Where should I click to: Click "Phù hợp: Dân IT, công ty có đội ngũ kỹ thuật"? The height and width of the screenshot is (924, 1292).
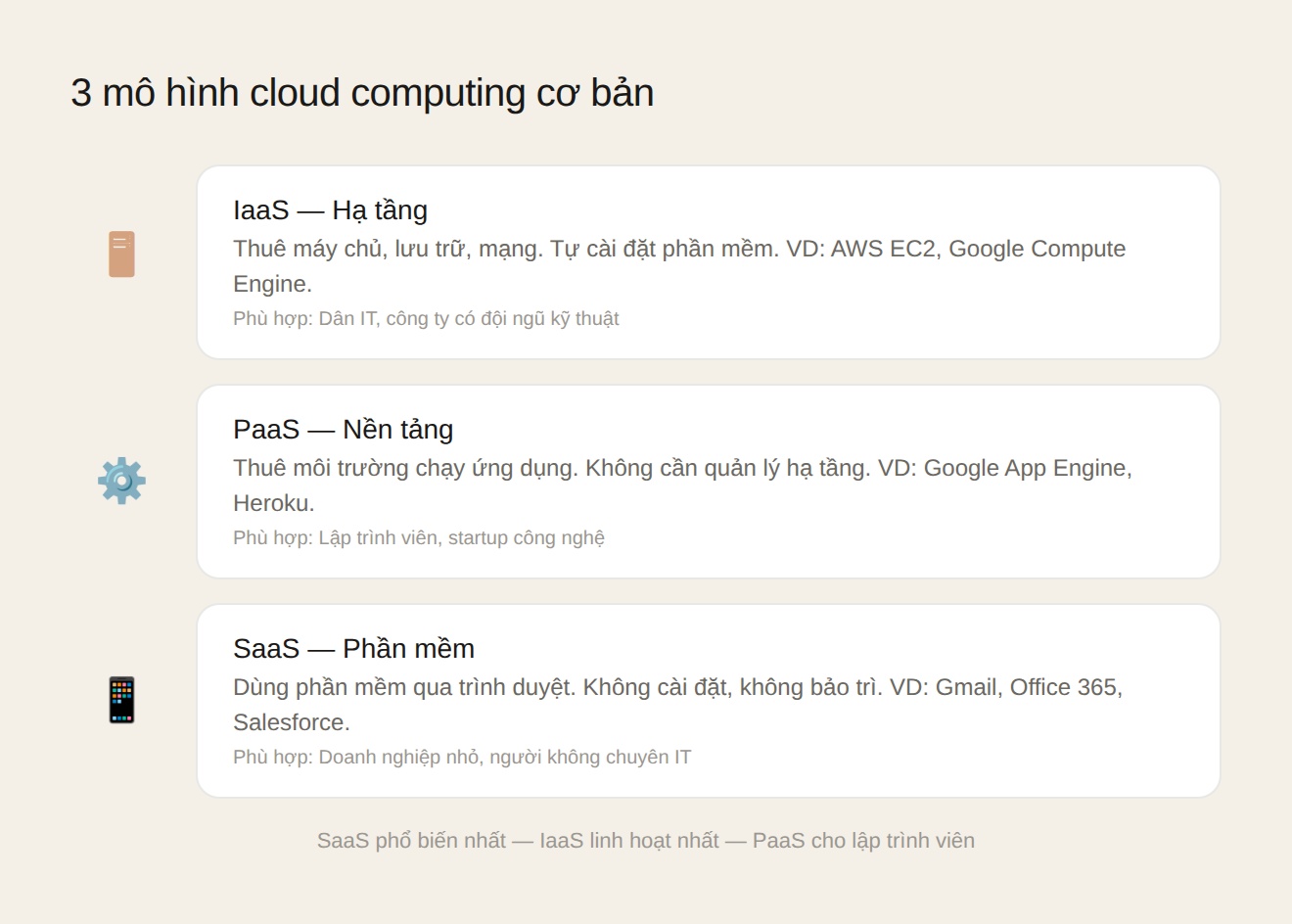point(426,318)
